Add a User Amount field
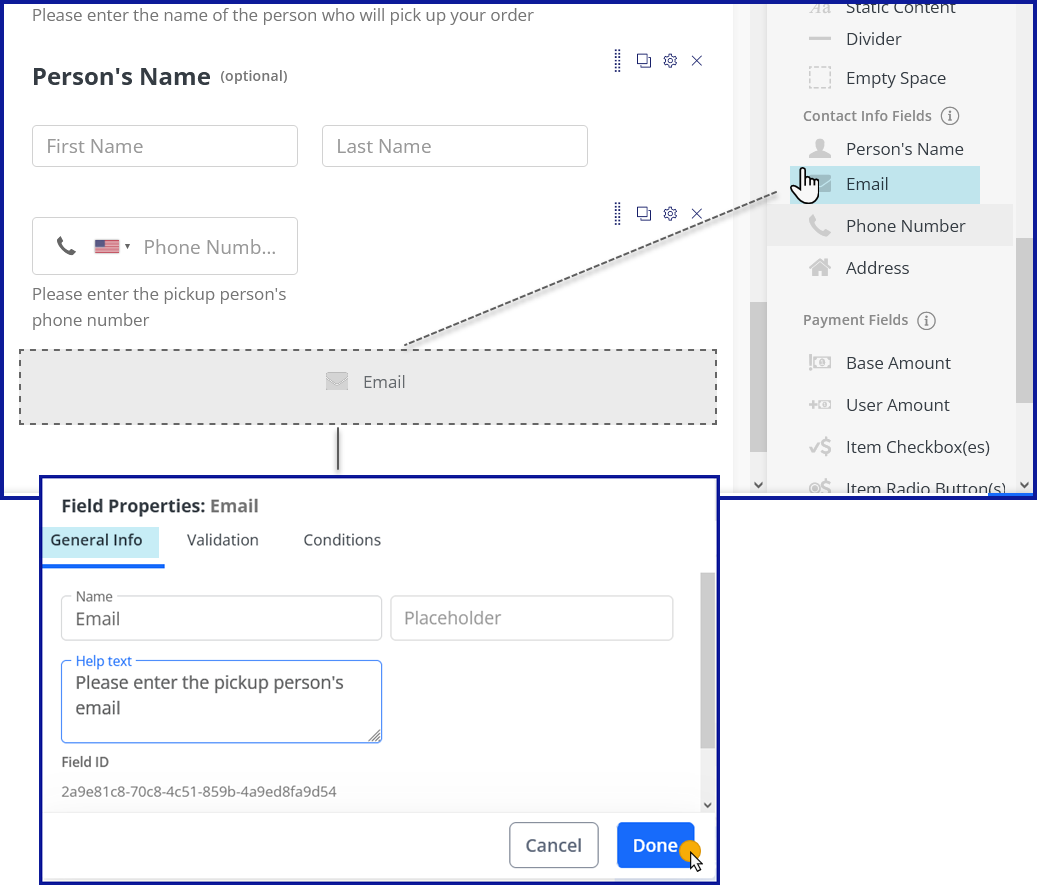The height and width of the screenshot is (885, 1037). coord(896,404)
